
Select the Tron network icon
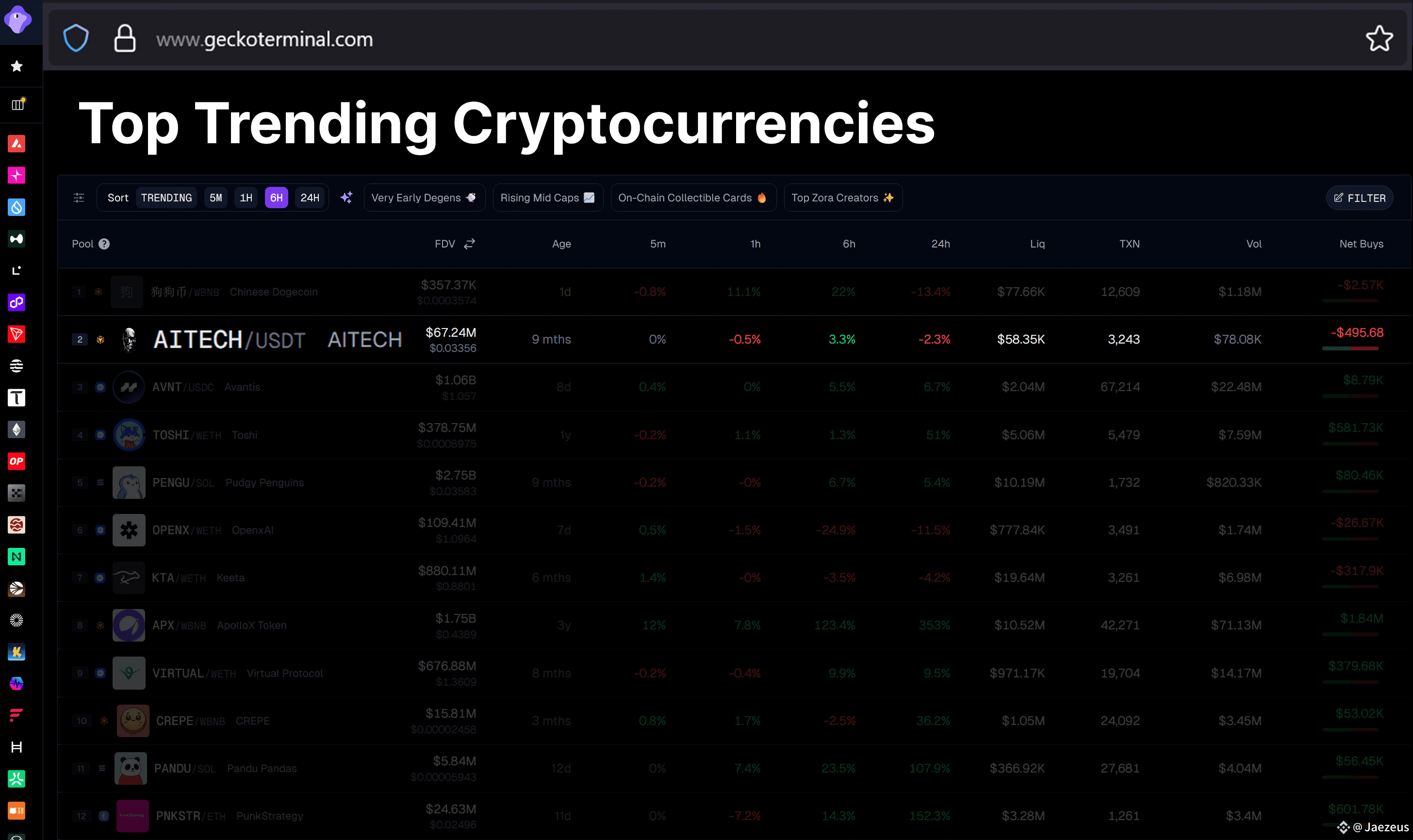(x=16, y=334)
